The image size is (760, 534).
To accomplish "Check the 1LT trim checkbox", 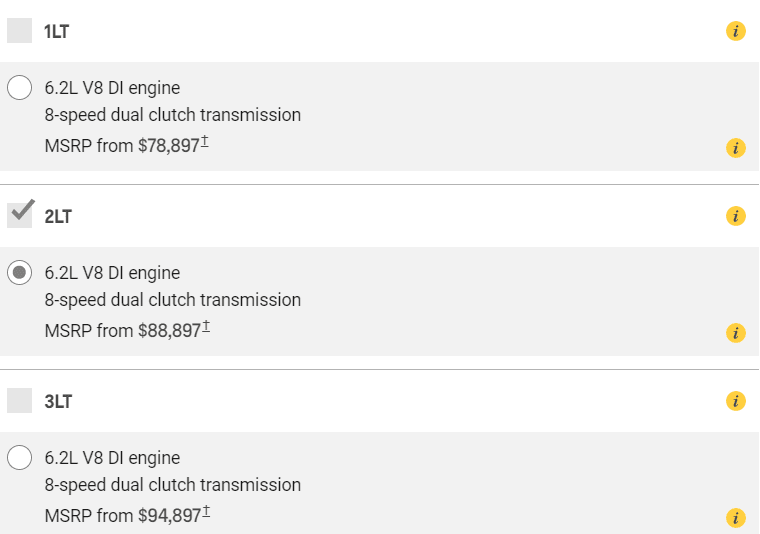I will click(x=20, y=31).
